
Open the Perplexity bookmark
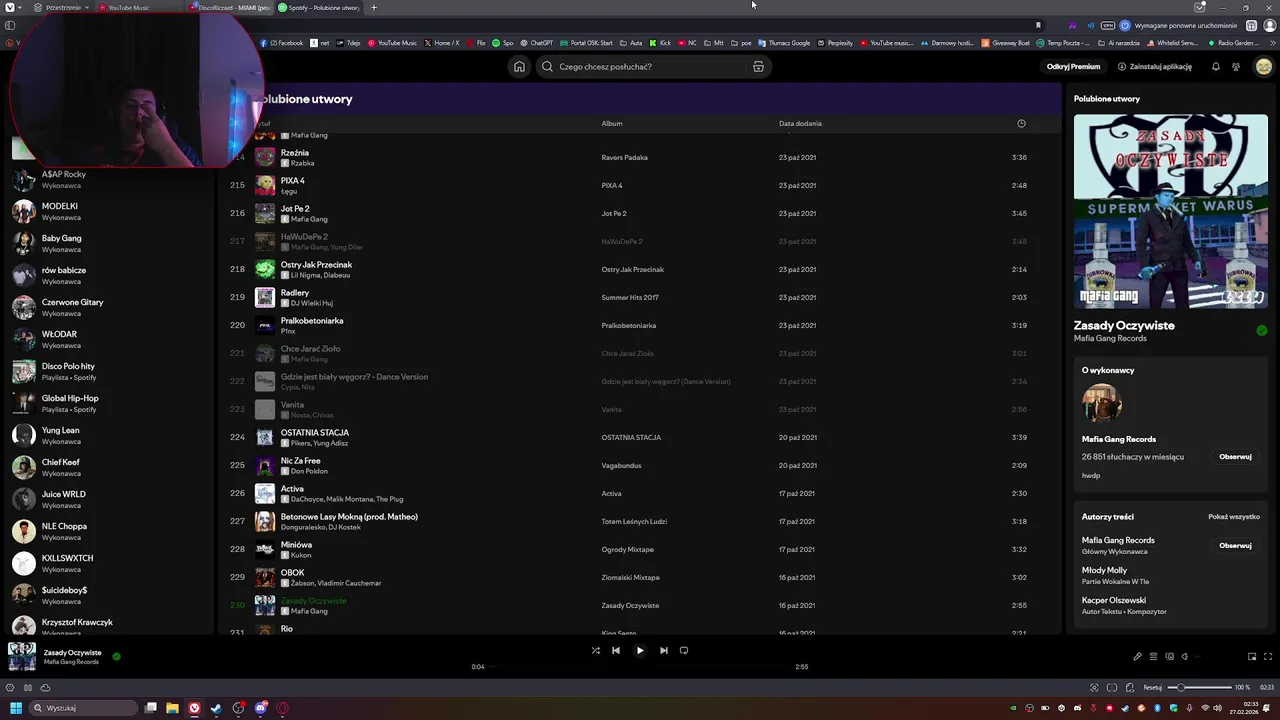coord(834,43)
